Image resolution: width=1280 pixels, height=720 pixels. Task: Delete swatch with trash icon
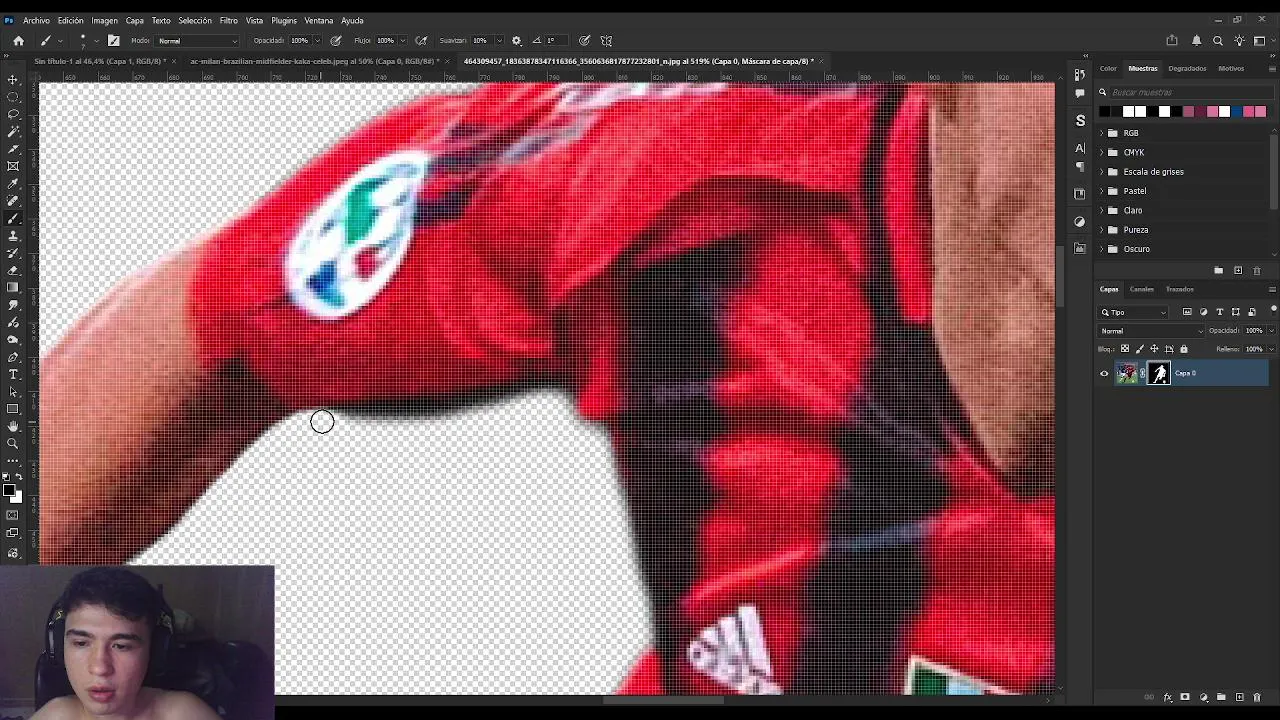[1257, 270]
